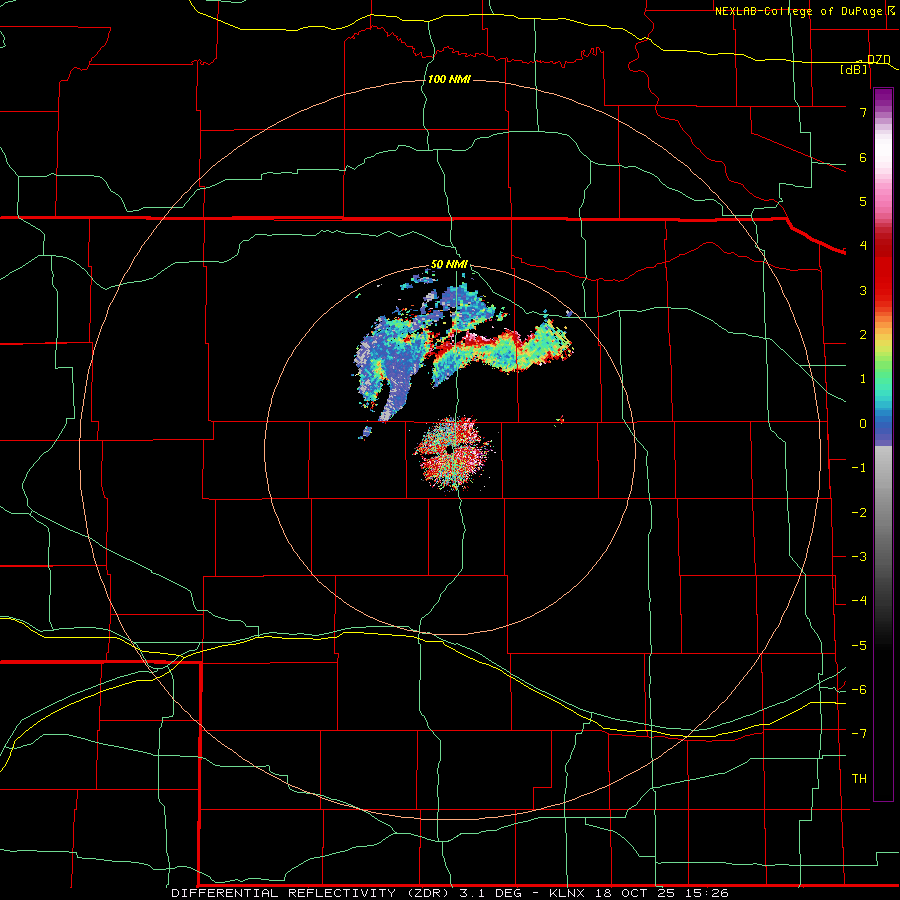Image resolution: width=900 pixels, height=900 pixels.
Task: Click the 5 value on the color scale
Action: point(863,201)
